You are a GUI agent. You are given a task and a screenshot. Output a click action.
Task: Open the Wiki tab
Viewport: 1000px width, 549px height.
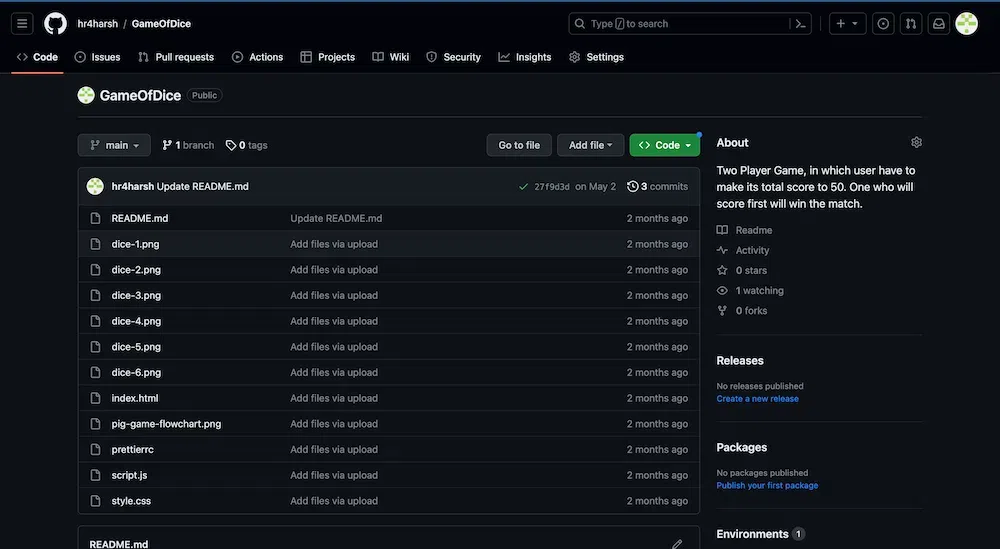pos(391,57)
